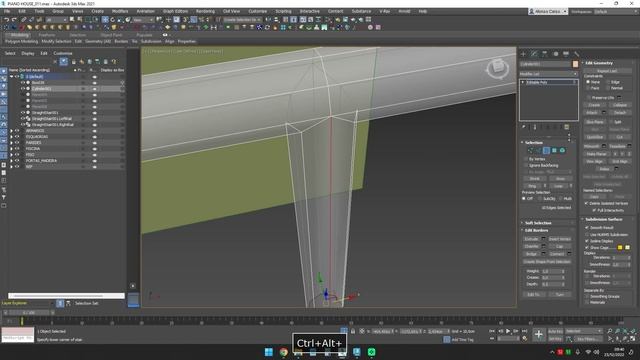Screen dimensions: 640x360
Task: Click Windows Start button on taskbar
Action: click(269, 352)
